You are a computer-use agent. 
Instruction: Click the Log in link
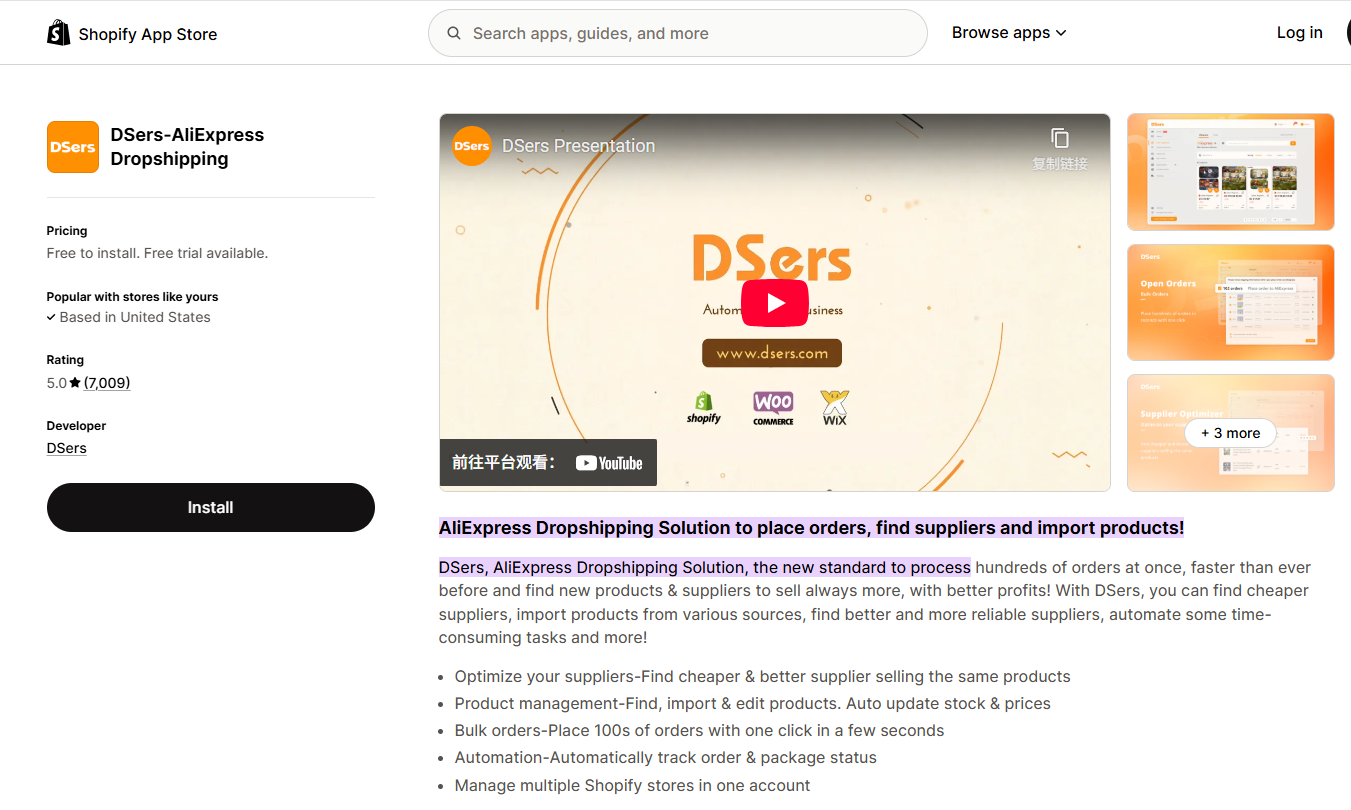(x=1299, y=32)
